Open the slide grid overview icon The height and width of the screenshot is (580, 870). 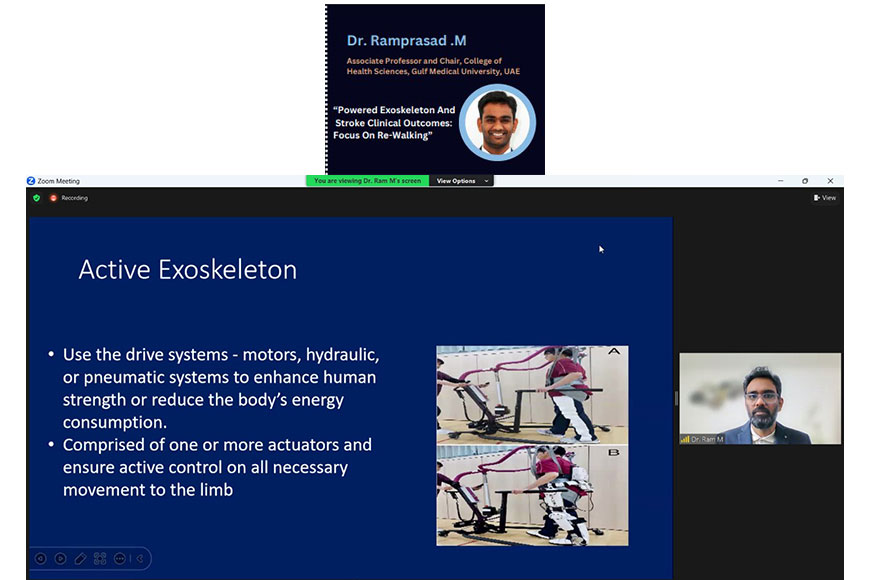100,559
